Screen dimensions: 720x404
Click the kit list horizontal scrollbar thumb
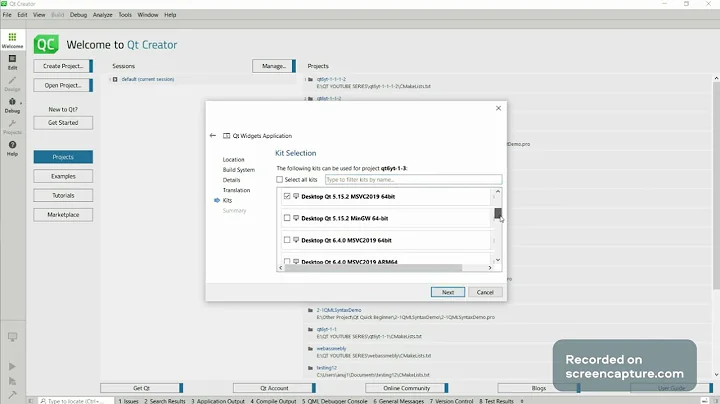coord(373,268)
